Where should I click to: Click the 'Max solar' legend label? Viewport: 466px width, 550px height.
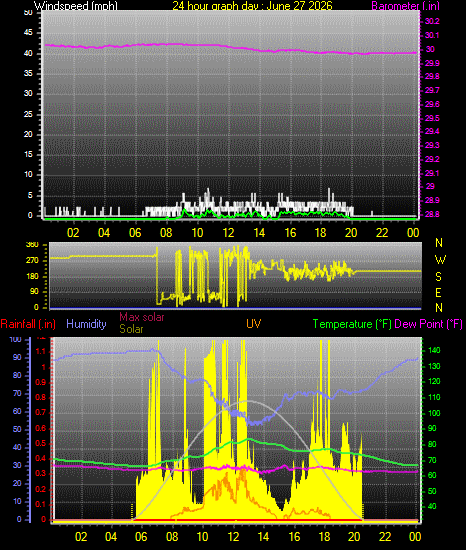tap(142, 317)
